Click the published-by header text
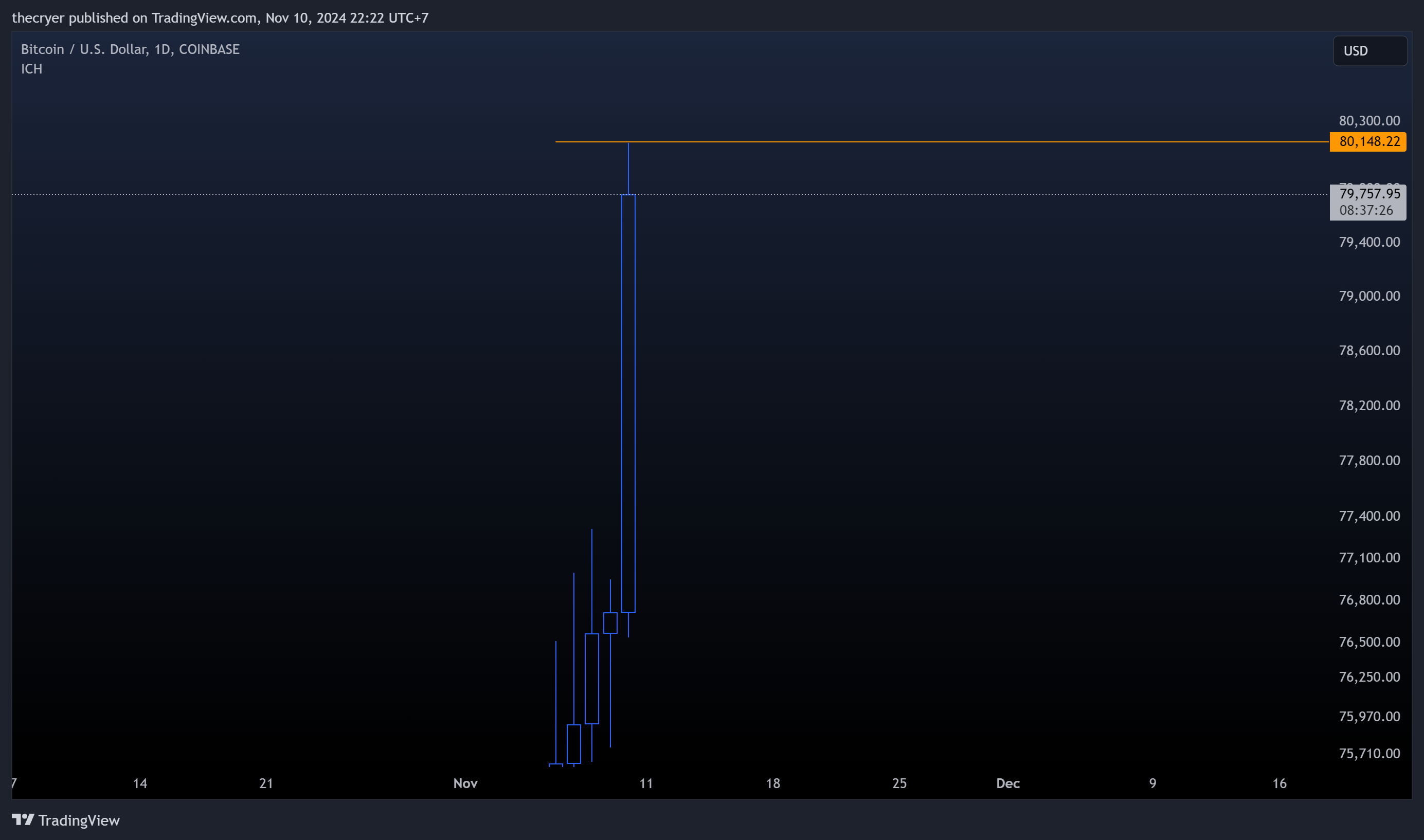The height and width of the screenshot is (840, 1424). click(220, 17)
